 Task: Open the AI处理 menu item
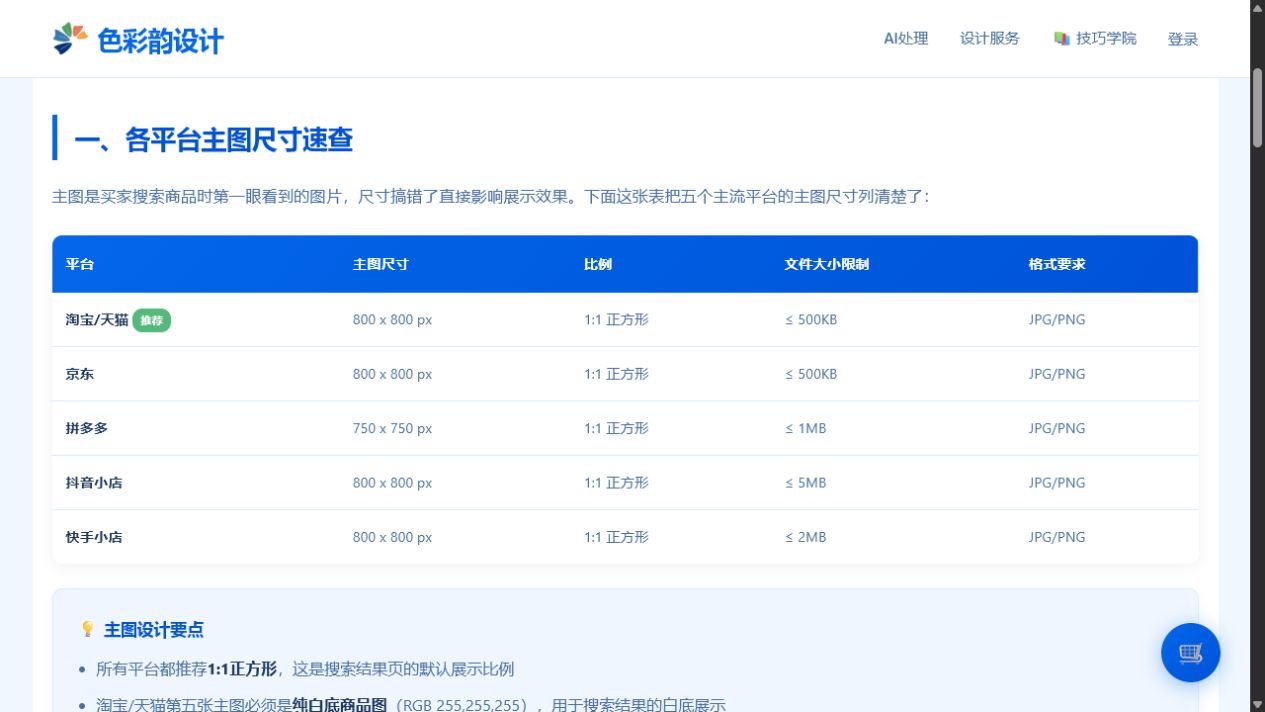(906, 39)
